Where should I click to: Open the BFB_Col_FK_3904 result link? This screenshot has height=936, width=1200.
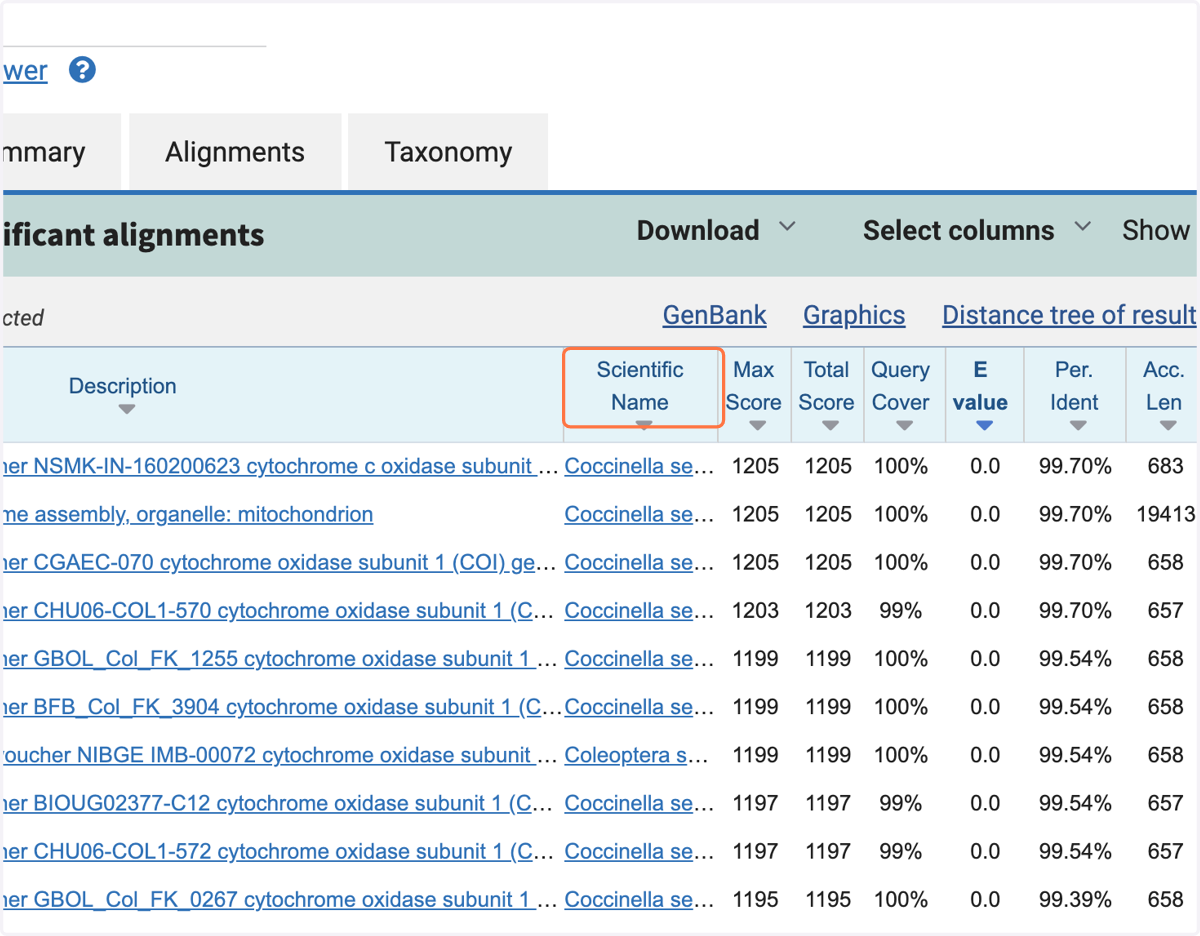(281, 706)
